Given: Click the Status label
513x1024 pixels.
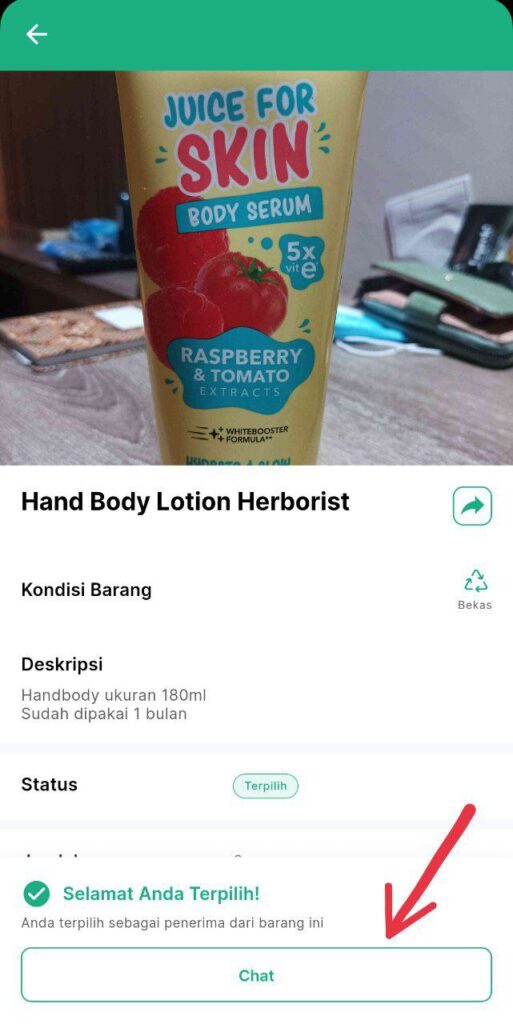Looking at the screenshot, I should 49,784.
